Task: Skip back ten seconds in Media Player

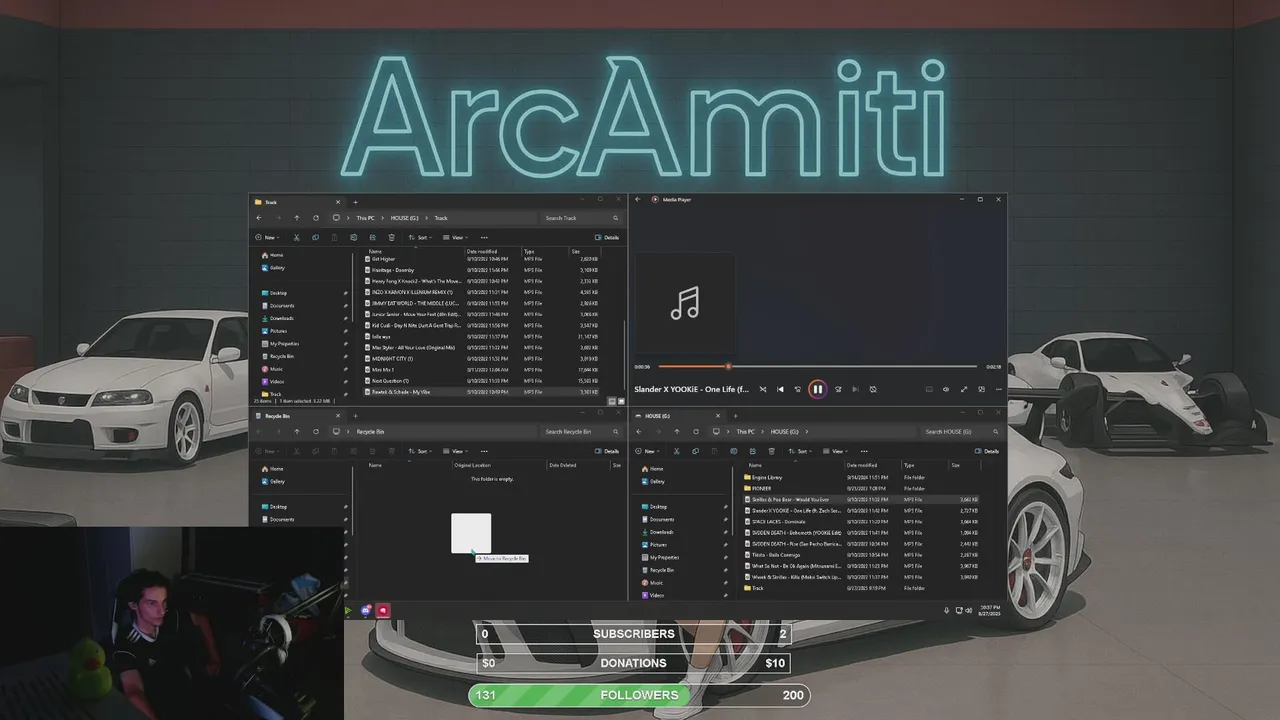Action: click(x=798, y=389)
